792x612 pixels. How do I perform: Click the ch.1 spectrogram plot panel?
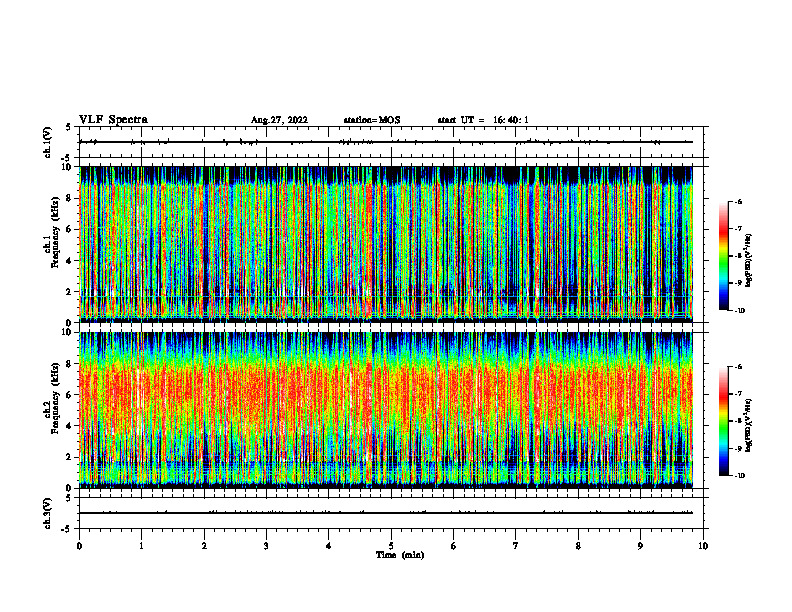[386, 244]
